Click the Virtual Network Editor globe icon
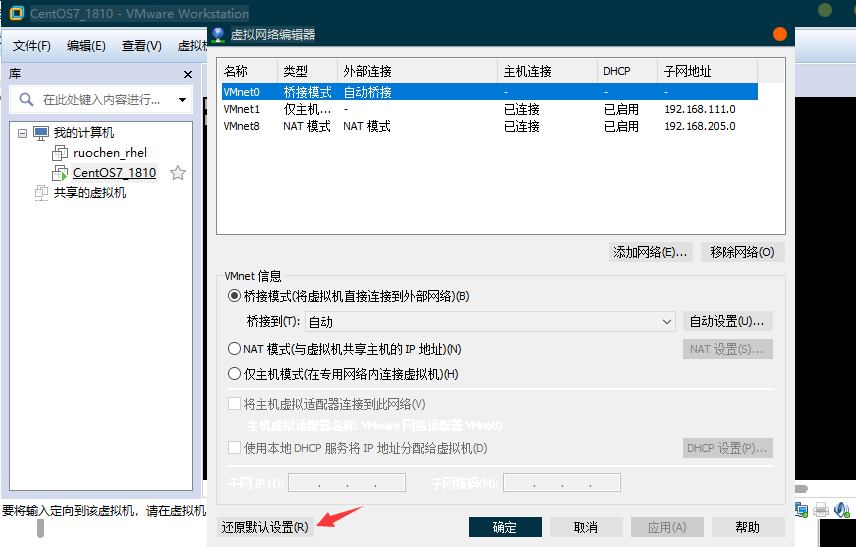 [x=218, y=34]
